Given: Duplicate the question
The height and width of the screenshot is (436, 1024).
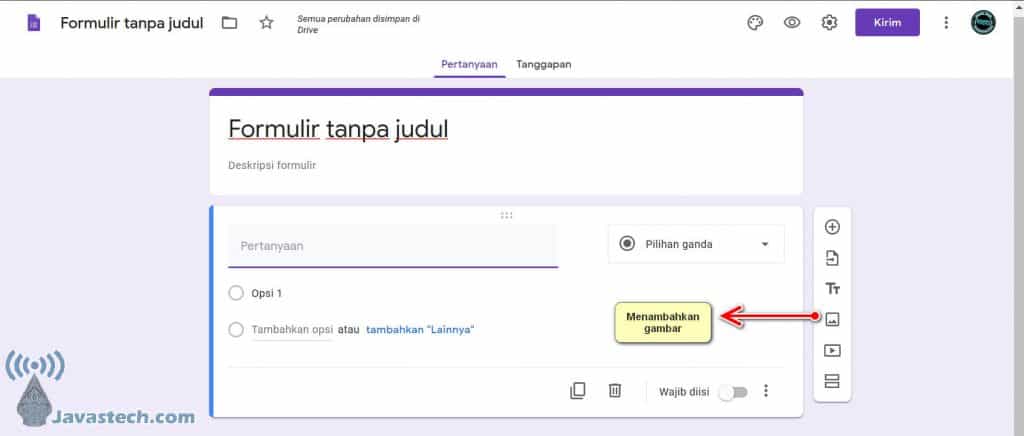Looking at the screenshot, I should click(577, 391).
